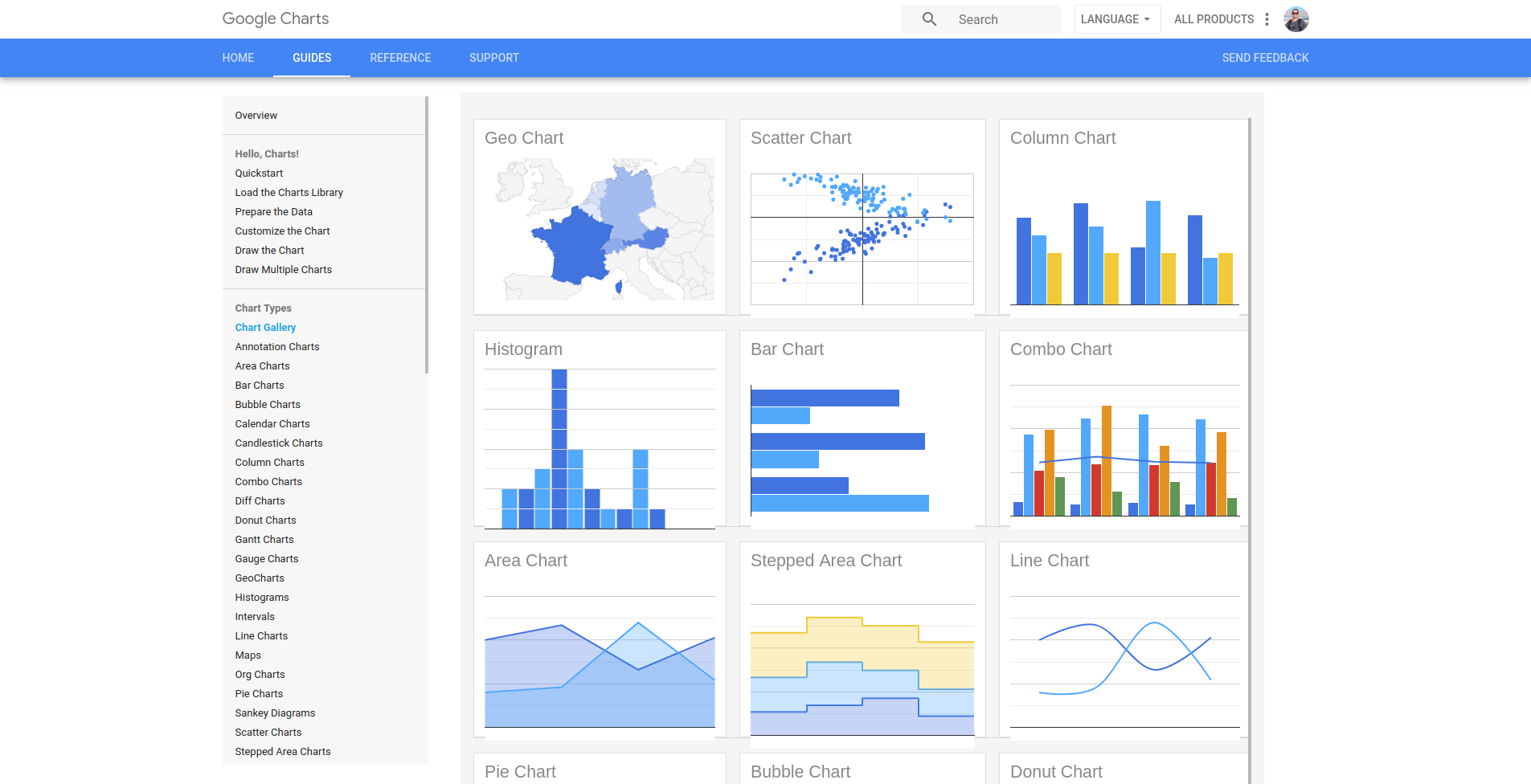The width and height of the screenshot is (1531, 784).
Task: Open Org Charts sidebar link
Action: [260, 675]
